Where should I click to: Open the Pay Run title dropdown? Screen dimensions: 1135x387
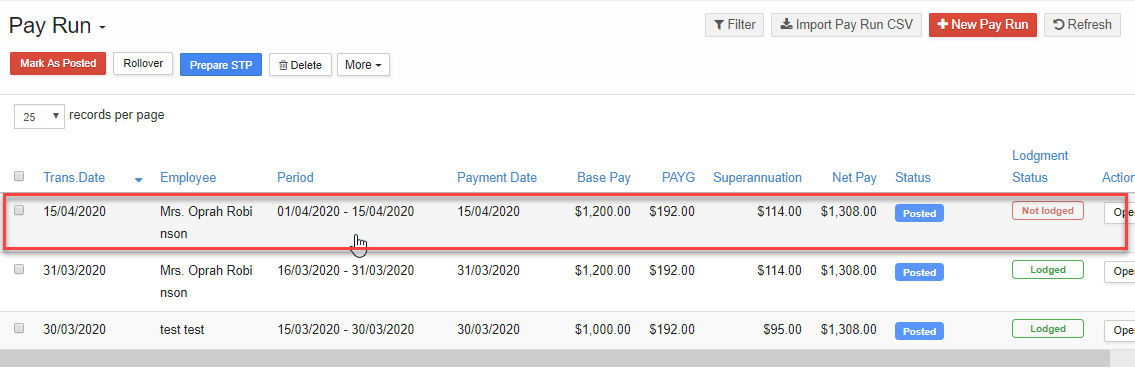103,27
